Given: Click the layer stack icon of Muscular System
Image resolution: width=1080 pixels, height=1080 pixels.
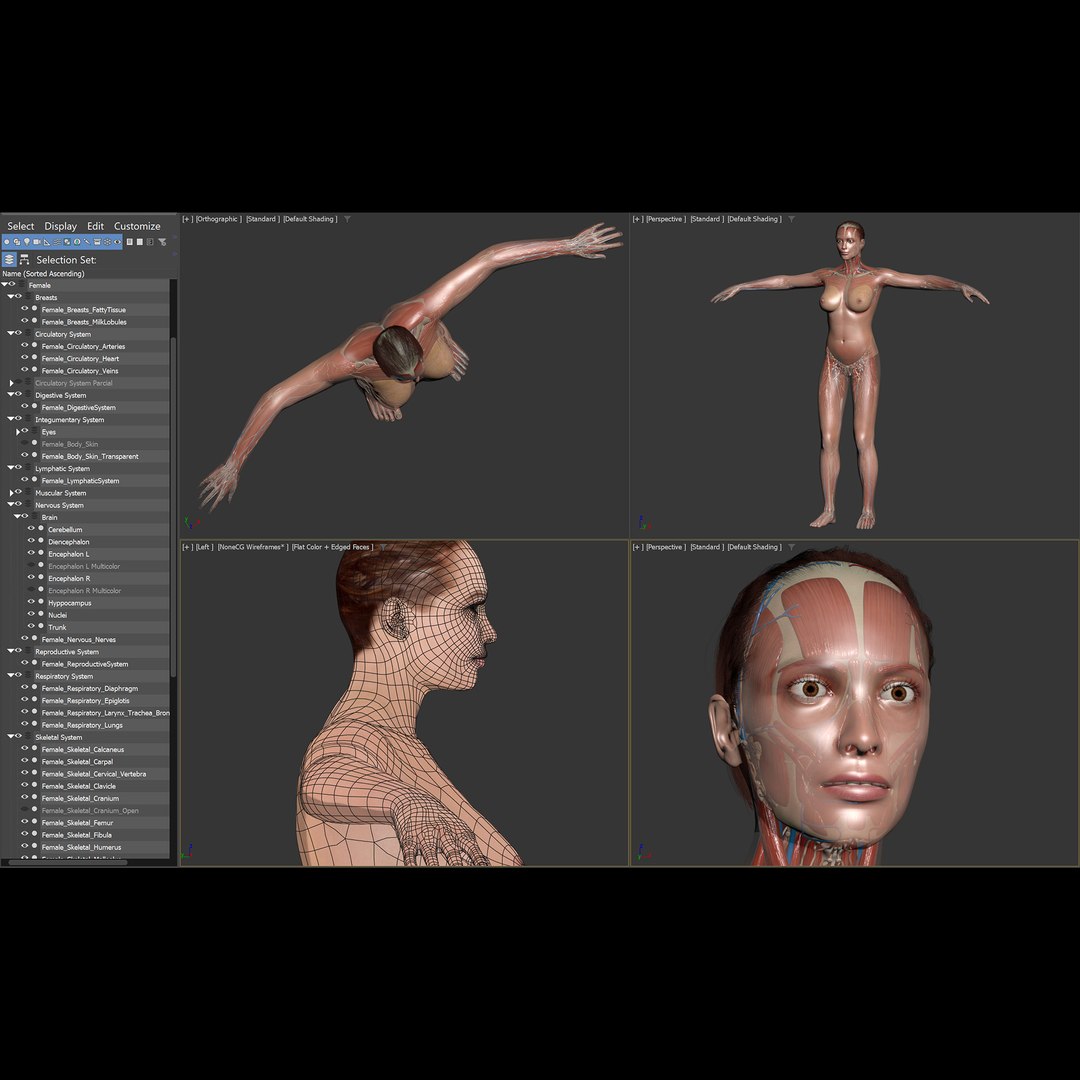Looking at the screenshot, I should (x=28, y=492).
